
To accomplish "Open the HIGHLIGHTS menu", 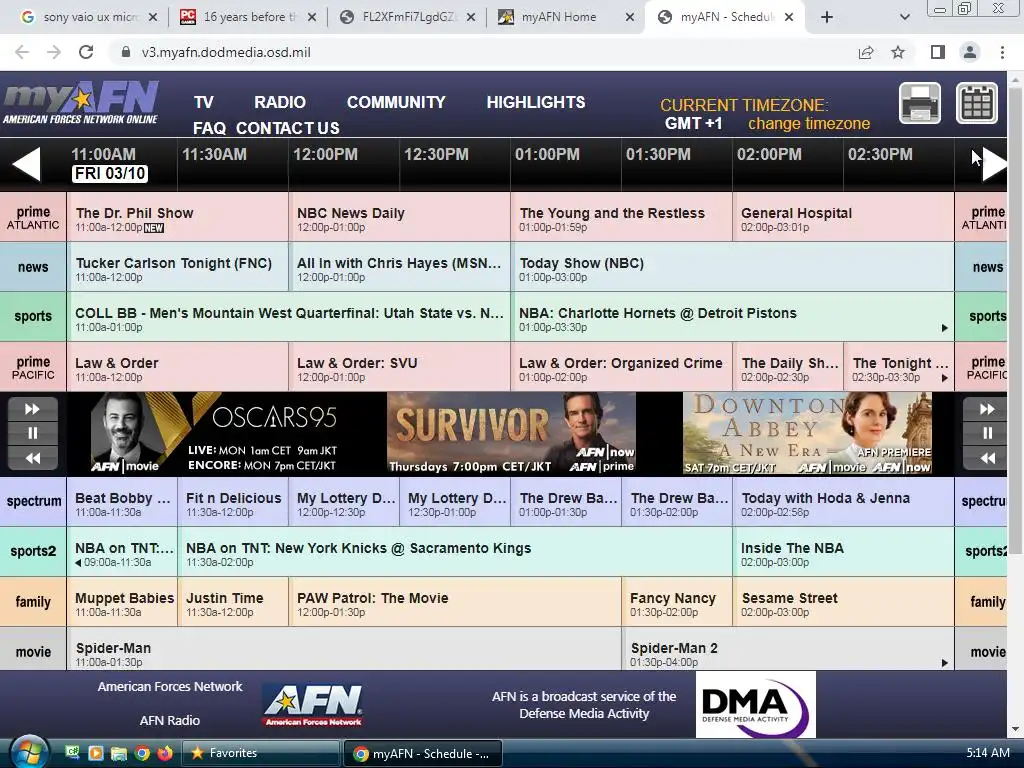I will [x=536, y=103].
